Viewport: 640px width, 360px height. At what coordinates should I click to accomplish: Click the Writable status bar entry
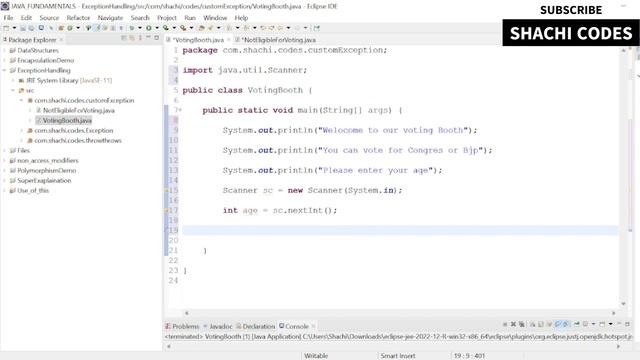point(316,356)
